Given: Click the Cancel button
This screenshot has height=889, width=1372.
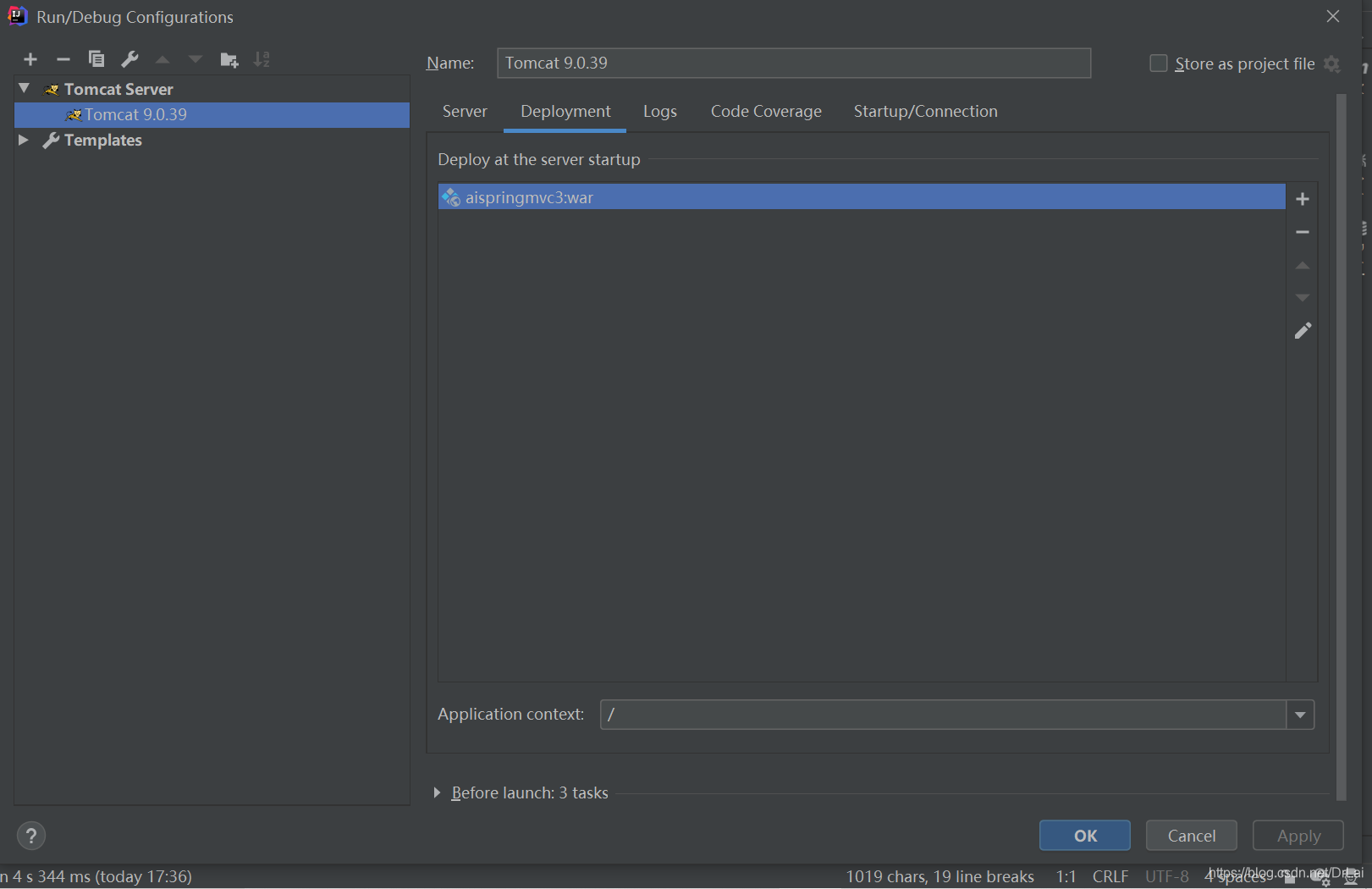Looking at the screenshot, I should (1192, 836).
